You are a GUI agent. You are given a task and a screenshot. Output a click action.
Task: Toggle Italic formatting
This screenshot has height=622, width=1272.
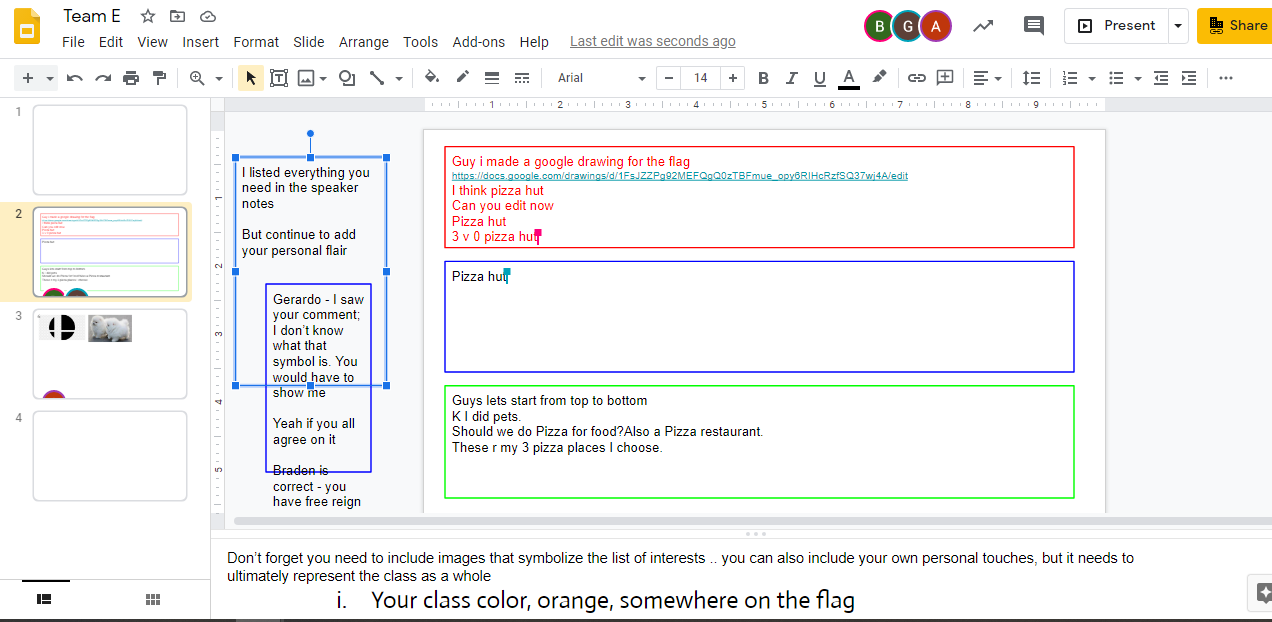click(792, 78)
